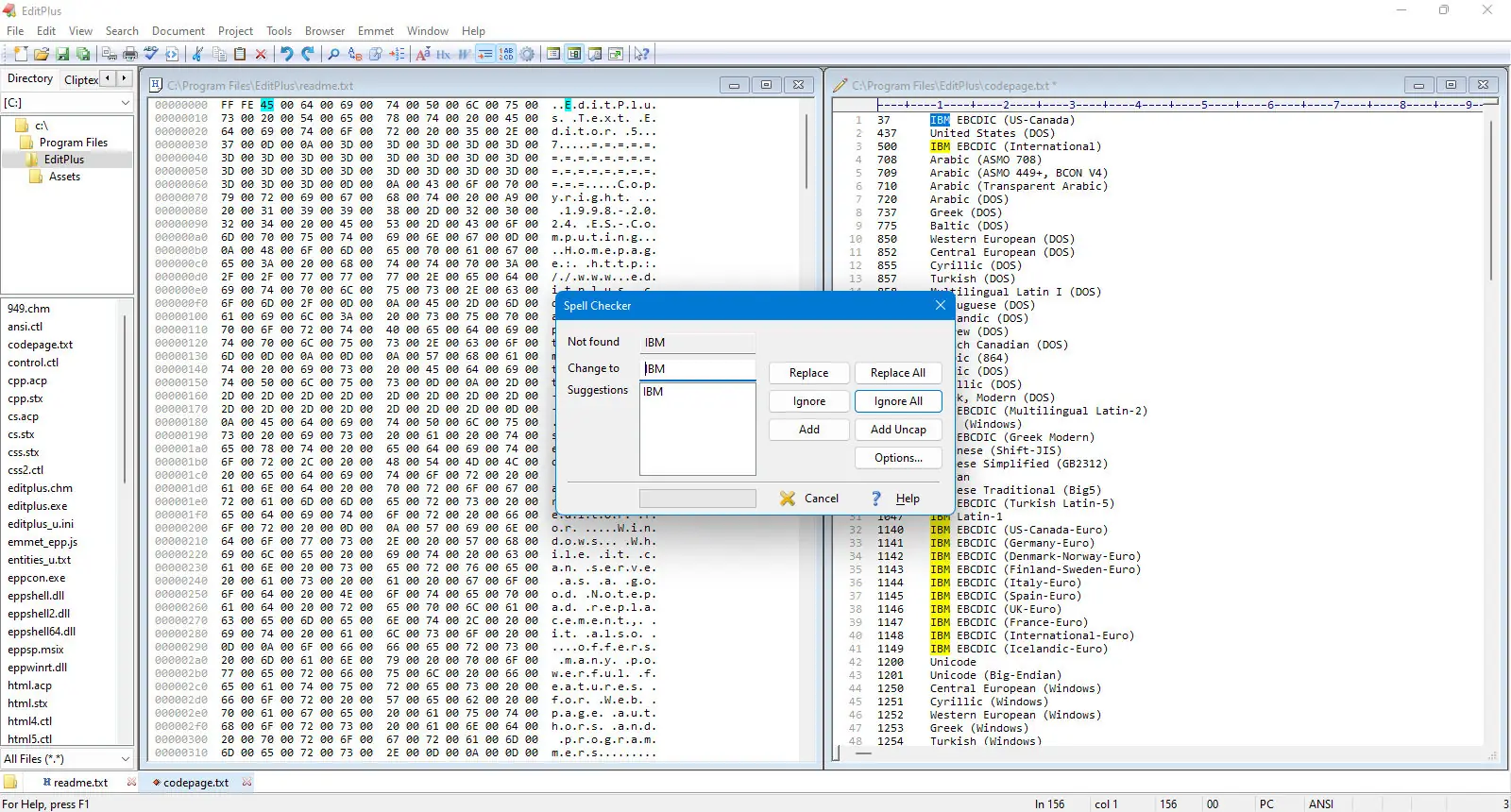Viewport: 1511px width, 812px height.
Task: Click Add Uncap in Spell Checker
Action: pos(898,430)
